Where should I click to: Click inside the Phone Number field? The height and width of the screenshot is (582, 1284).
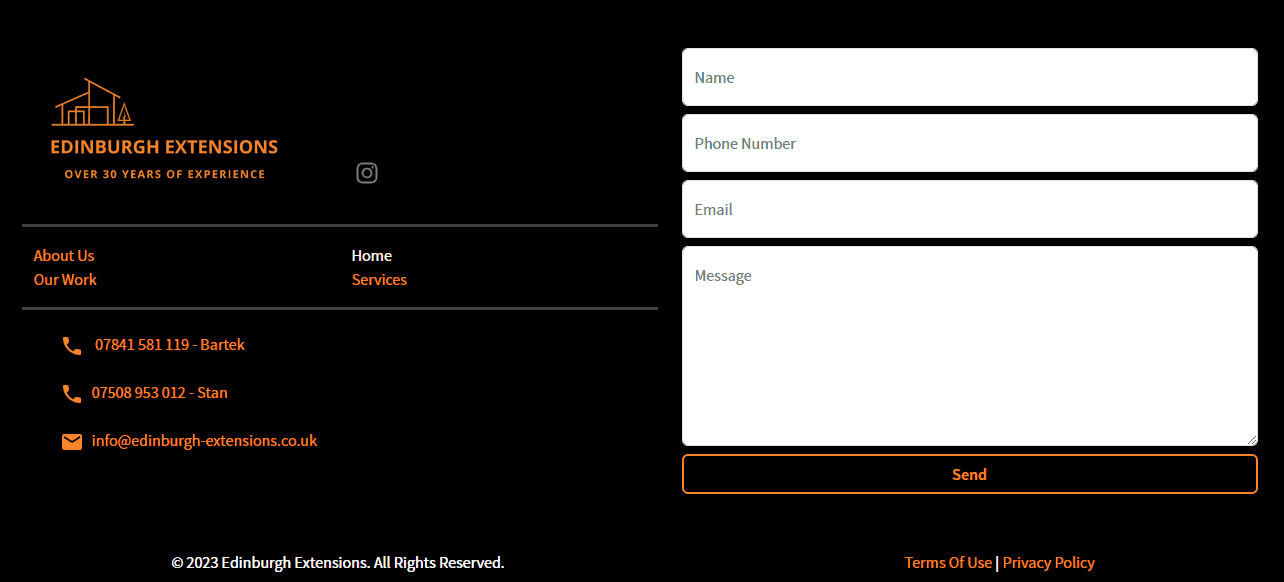click(969, 143)
